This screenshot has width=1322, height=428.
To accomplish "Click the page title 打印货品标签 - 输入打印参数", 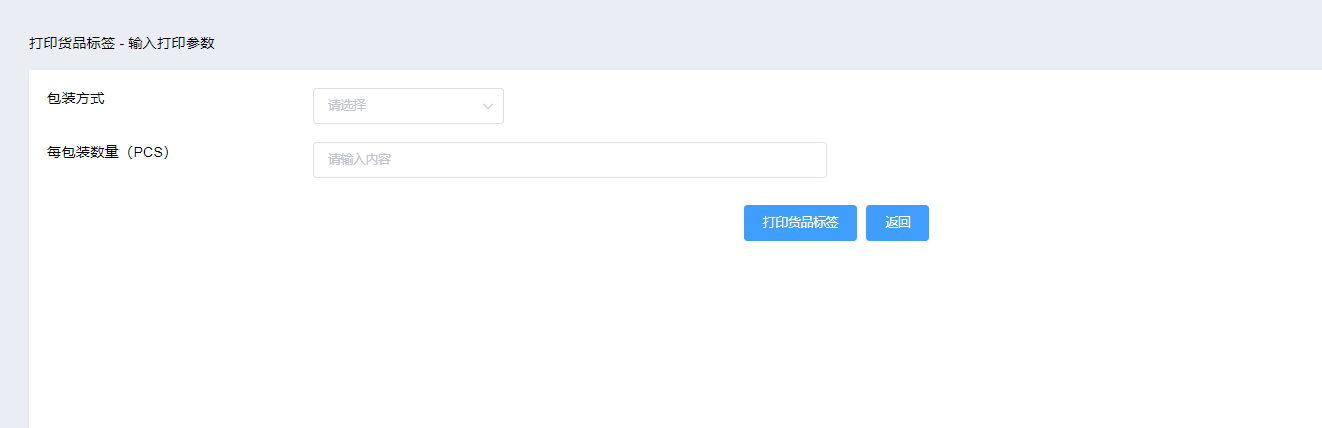I will point(122,43).
